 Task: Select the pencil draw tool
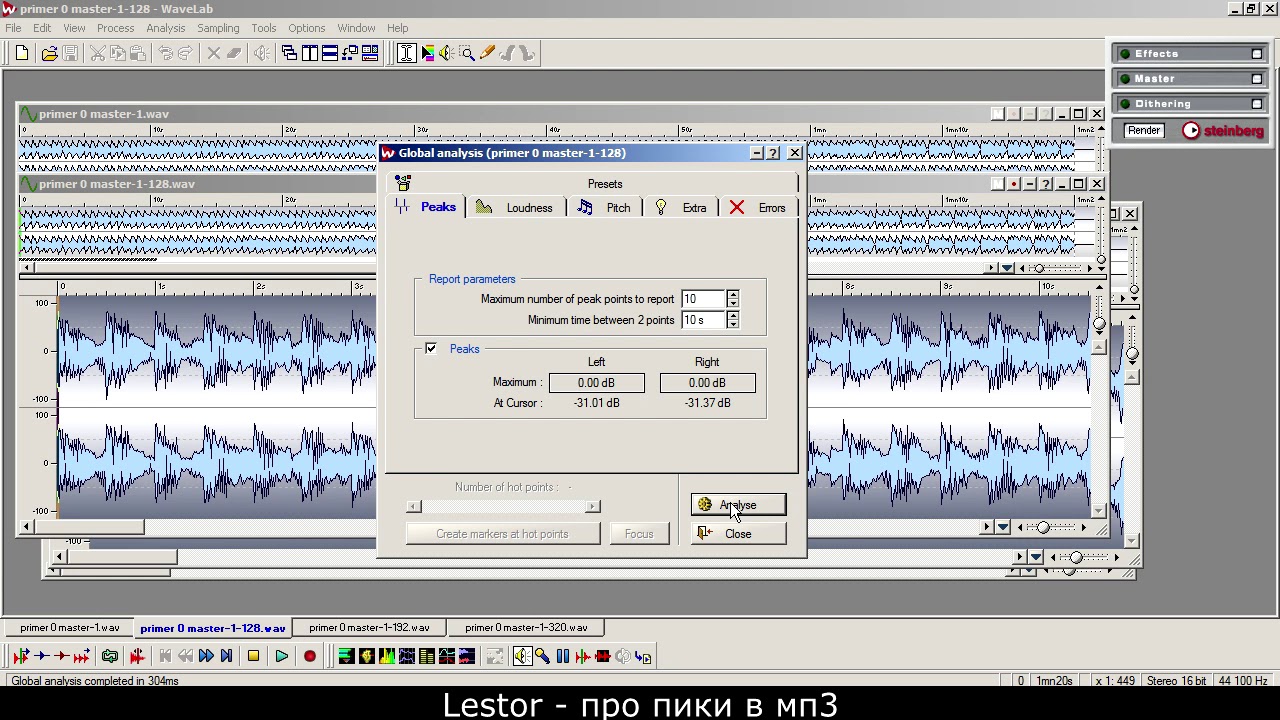click(x=487, y=53)
